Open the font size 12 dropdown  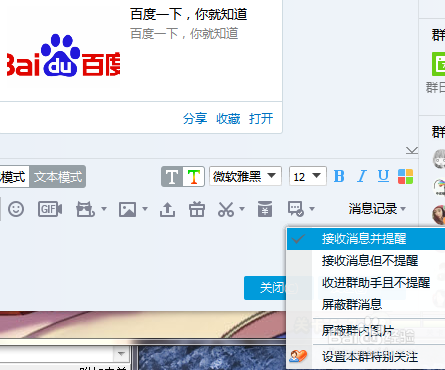coord(308,176)
